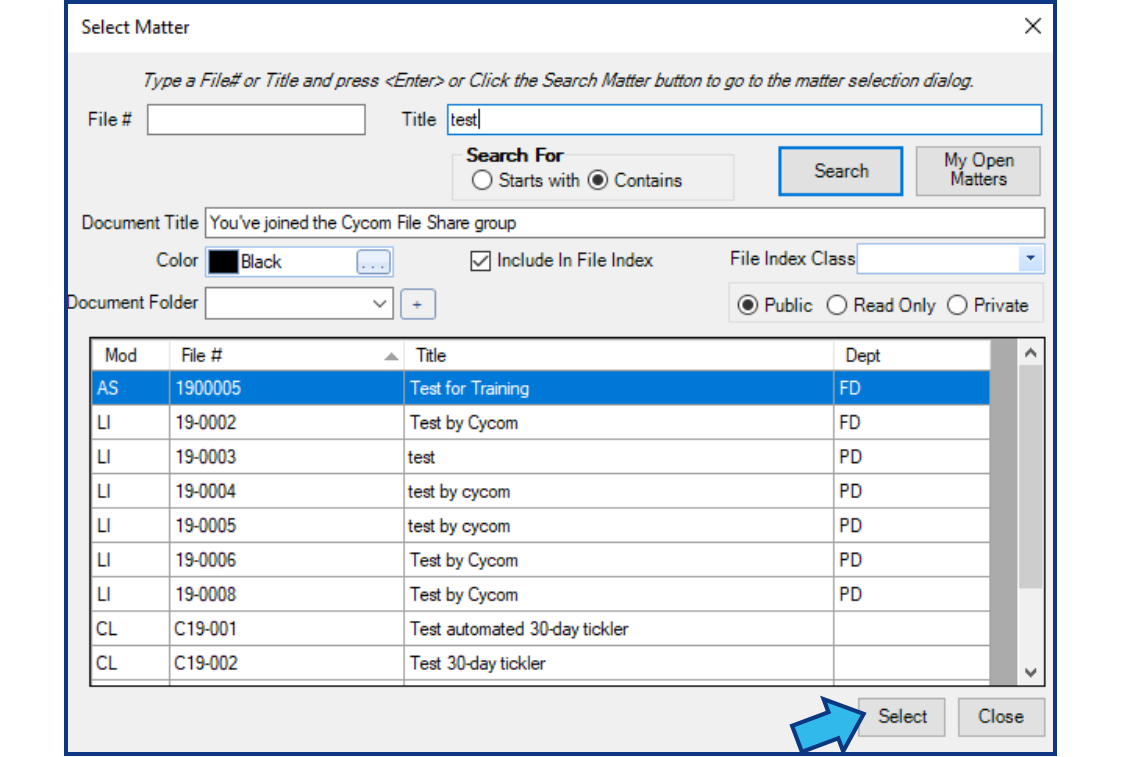Select matter row with file 19-0004
The height and width of the screenshot is (757, 1124).
pos(540,492)
